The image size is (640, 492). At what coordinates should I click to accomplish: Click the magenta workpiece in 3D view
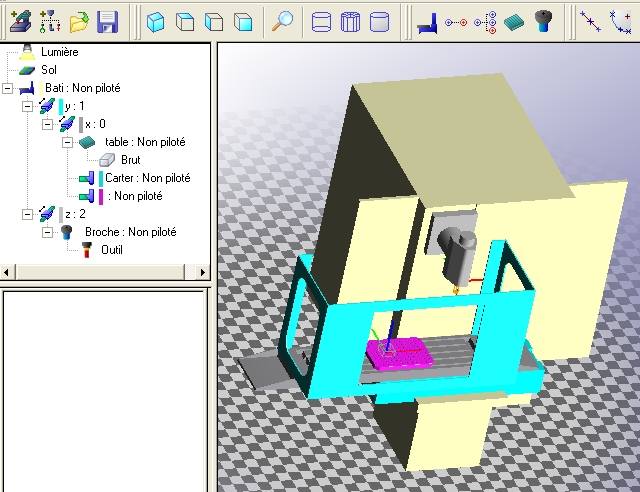[400, 354]
